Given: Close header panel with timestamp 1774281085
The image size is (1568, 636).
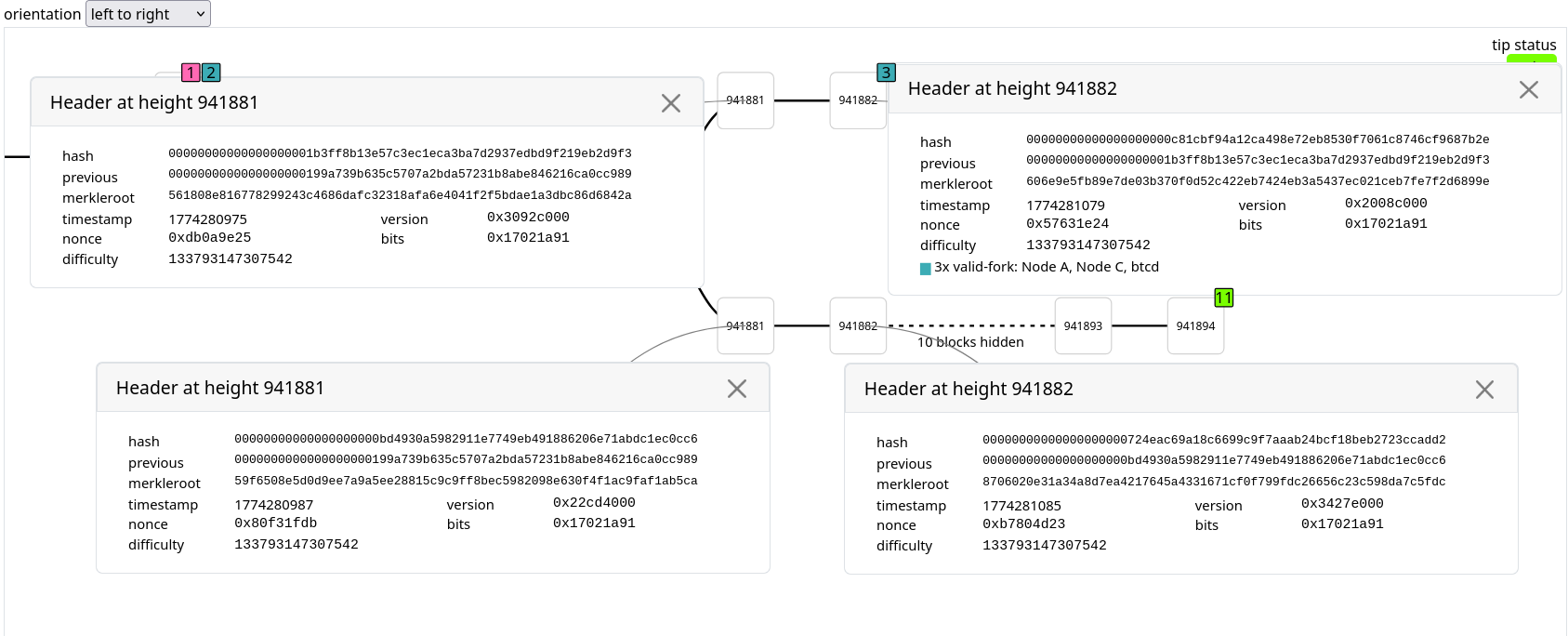Looking at the screenshot, I should [x=1484, y=390].
